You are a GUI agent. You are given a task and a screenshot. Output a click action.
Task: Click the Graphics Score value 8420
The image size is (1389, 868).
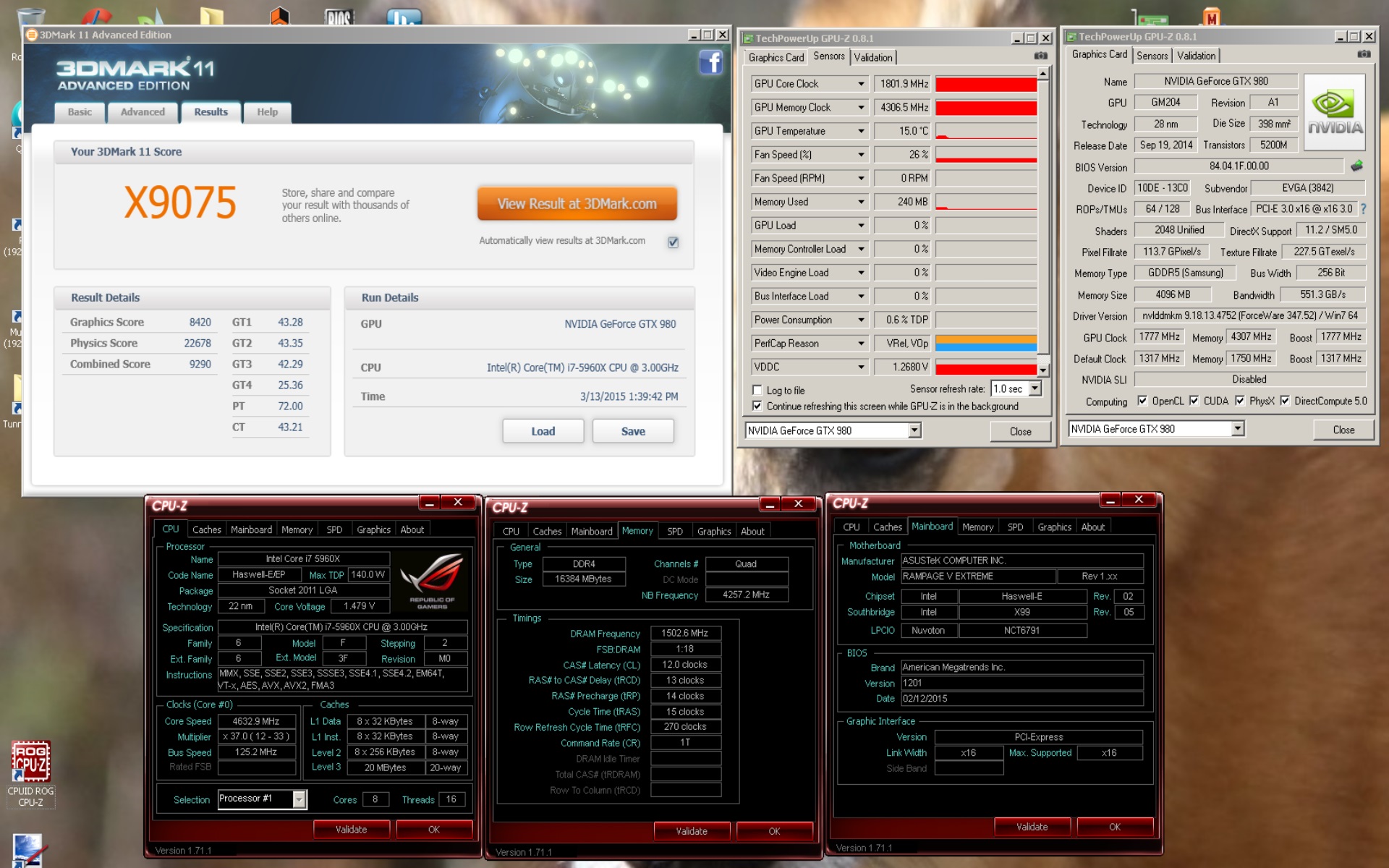[x=200, y=323]
